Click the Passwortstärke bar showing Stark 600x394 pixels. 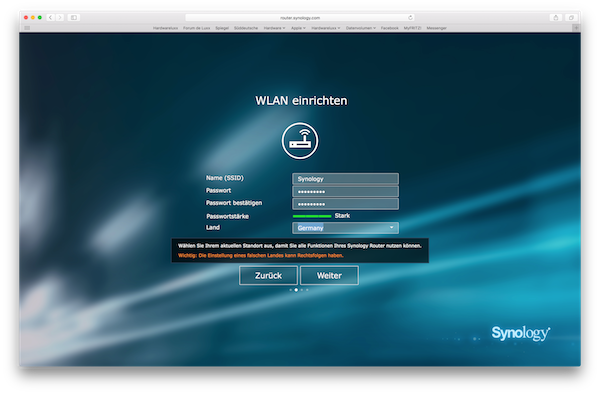tap(312, 216)
